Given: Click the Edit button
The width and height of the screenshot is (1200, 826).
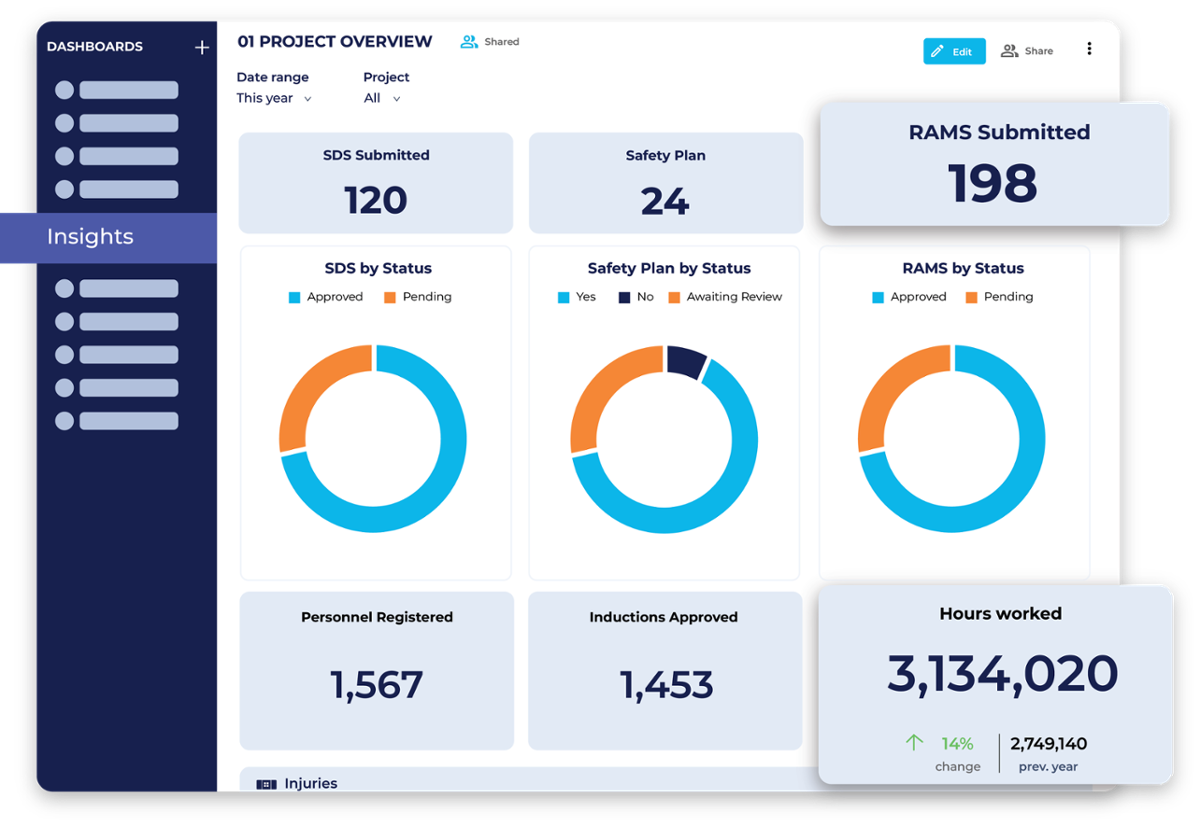Looking at the screenshot, I should 954,50.
